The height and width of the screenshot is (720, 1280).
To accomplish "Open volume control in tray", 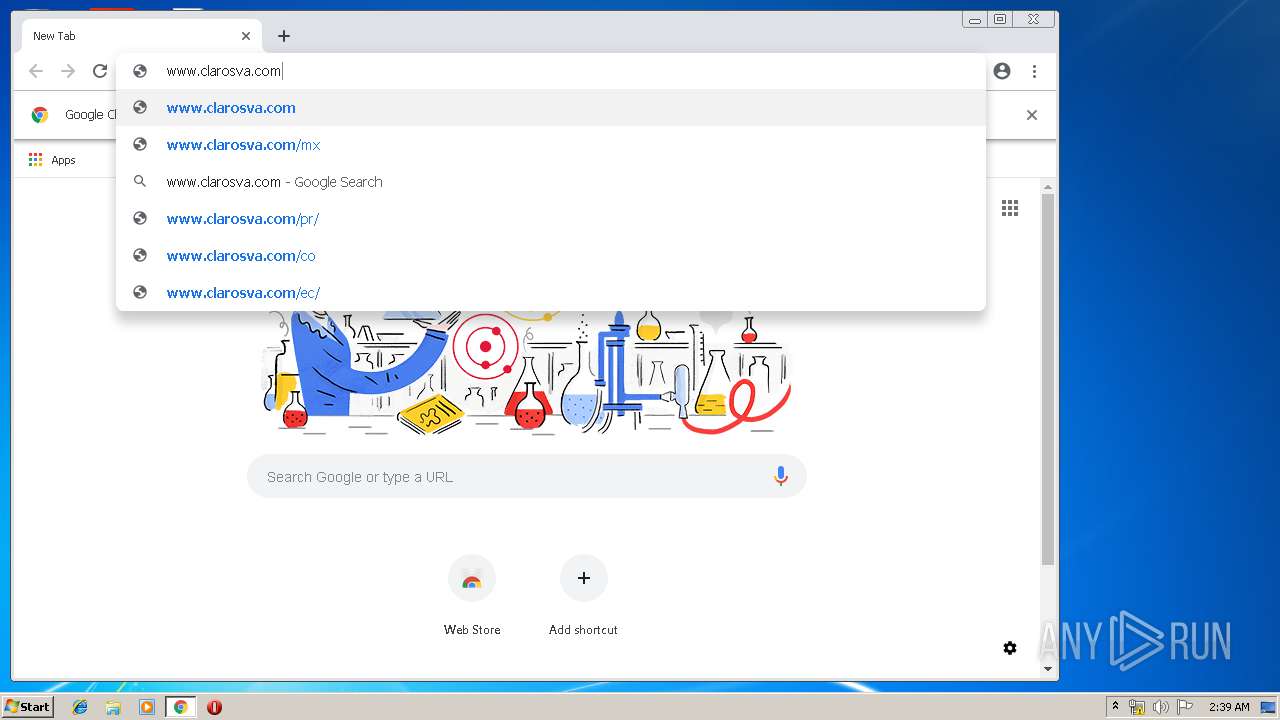I will [1161, 707].
